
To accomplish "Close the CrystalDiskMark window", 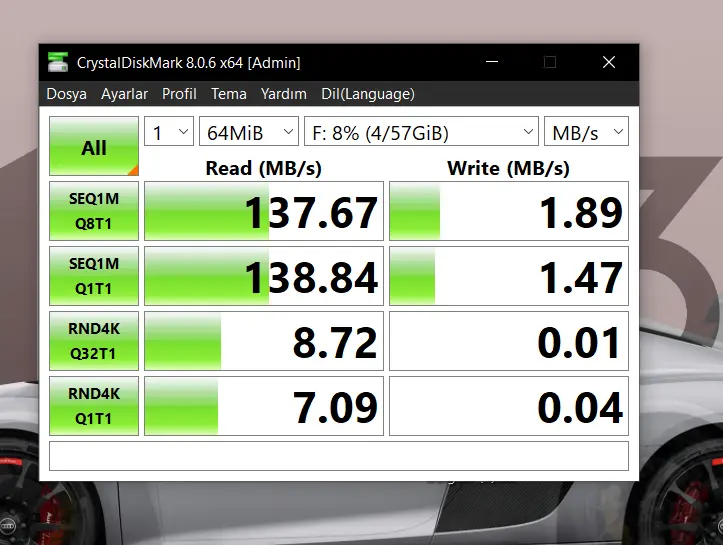I will (x=609, y=62).
